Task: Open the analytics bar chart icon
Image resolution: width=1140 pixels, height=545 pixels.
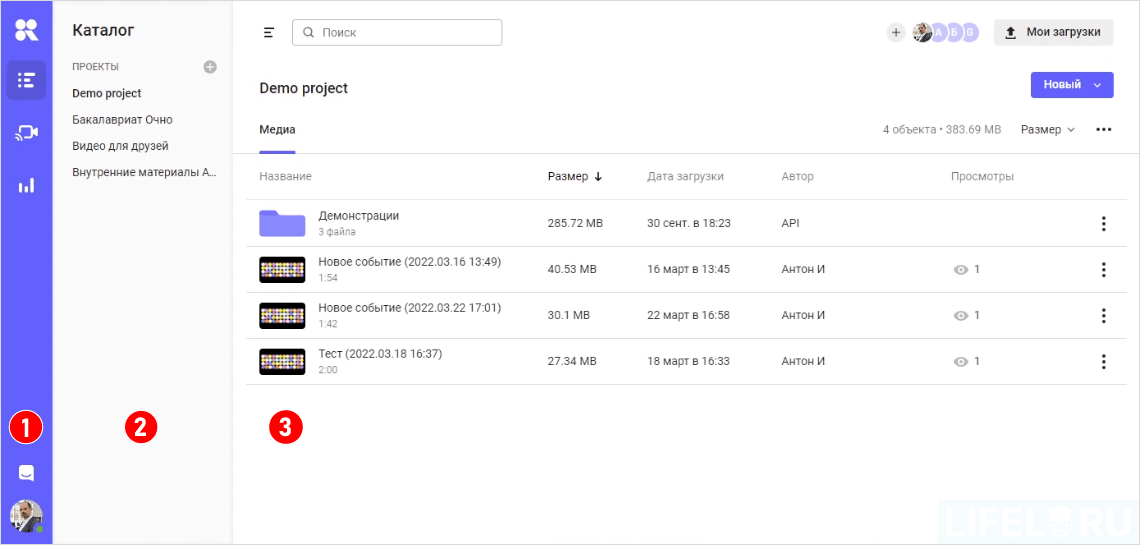Action: [x=26, y=185]
